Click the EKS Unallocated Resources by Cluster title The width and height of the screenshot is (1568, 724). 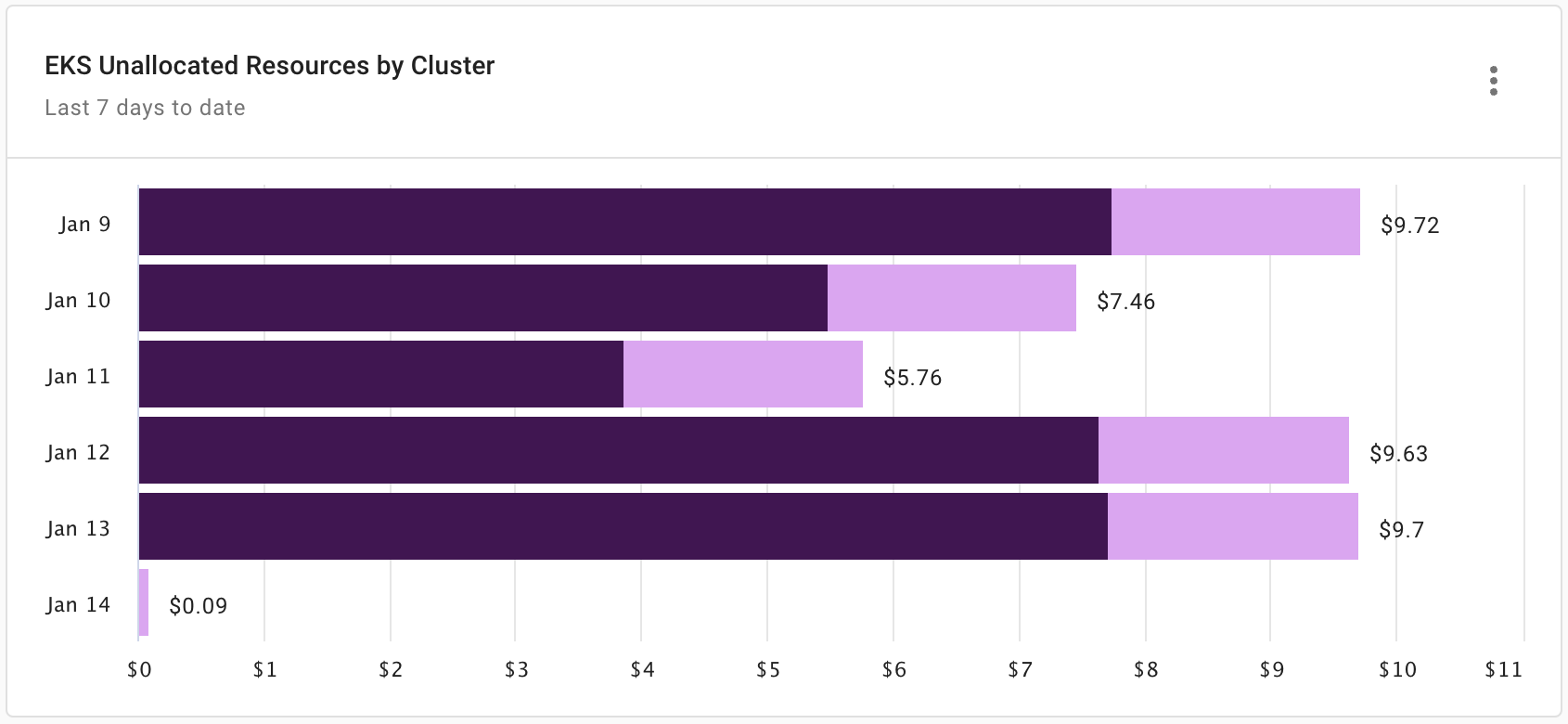(x=269, y=65)
